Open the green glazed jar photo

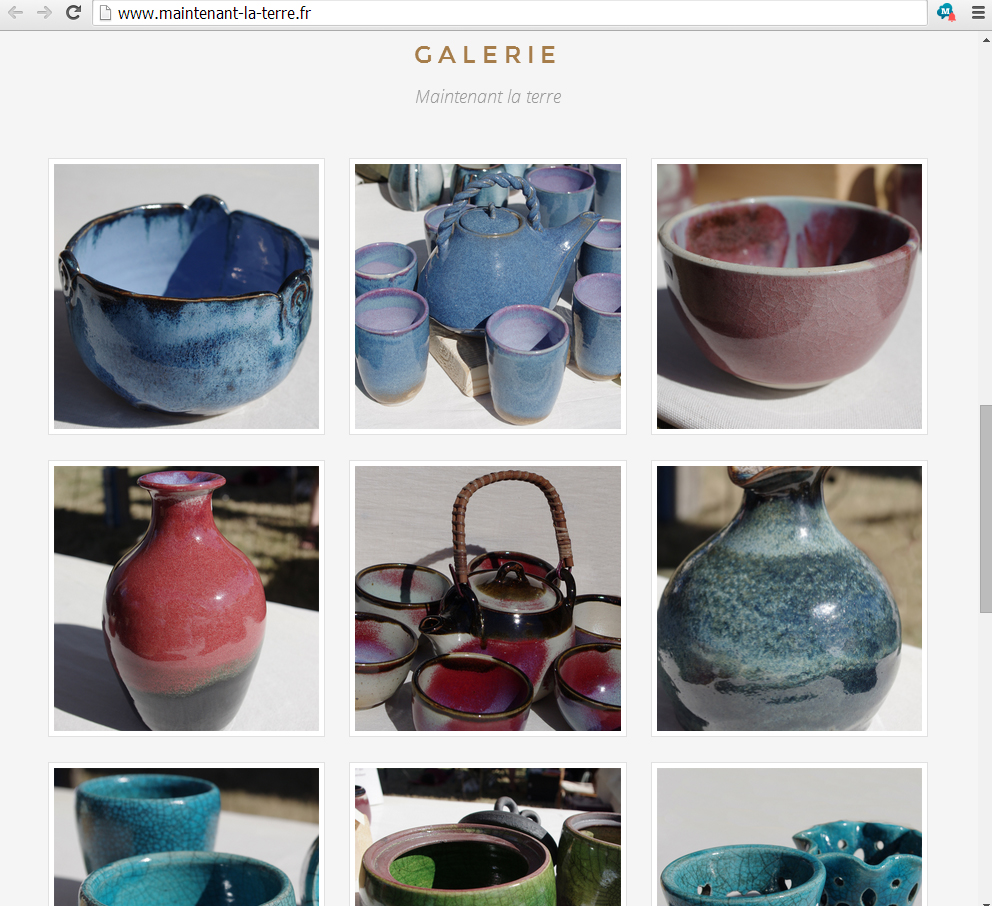(x=488, y=835)
